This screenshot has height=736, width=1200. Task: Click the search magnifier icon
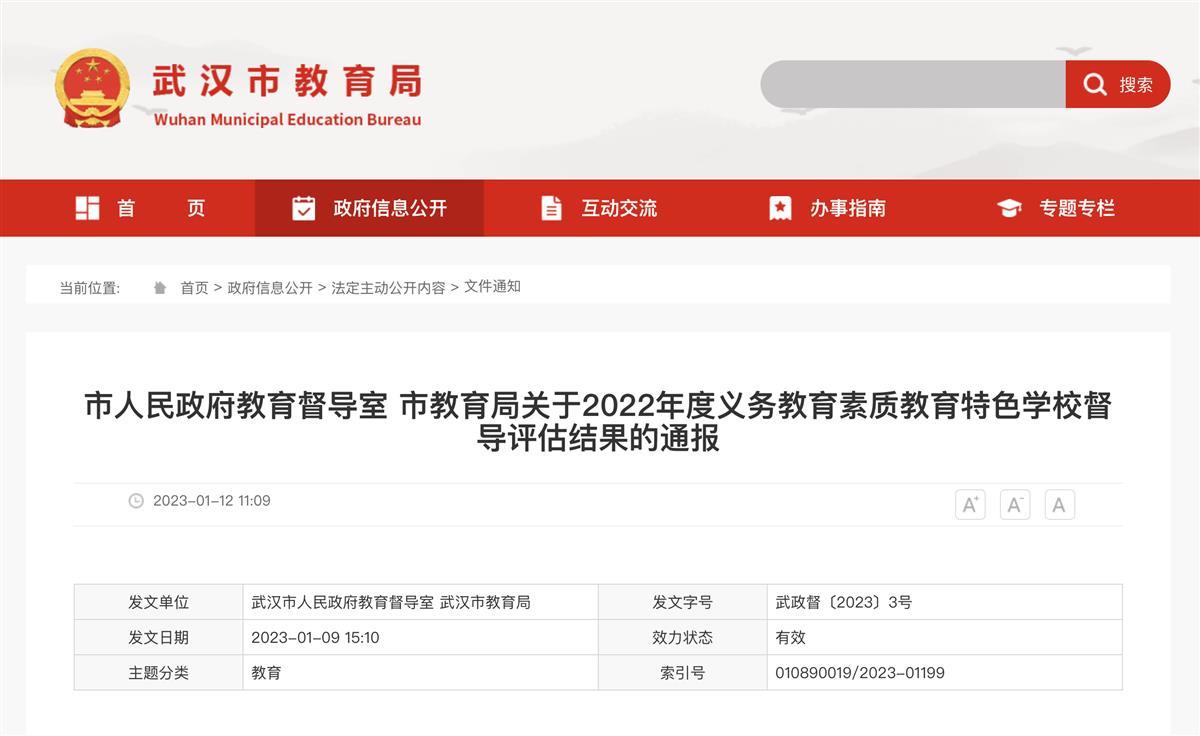tap(1095, 85)
